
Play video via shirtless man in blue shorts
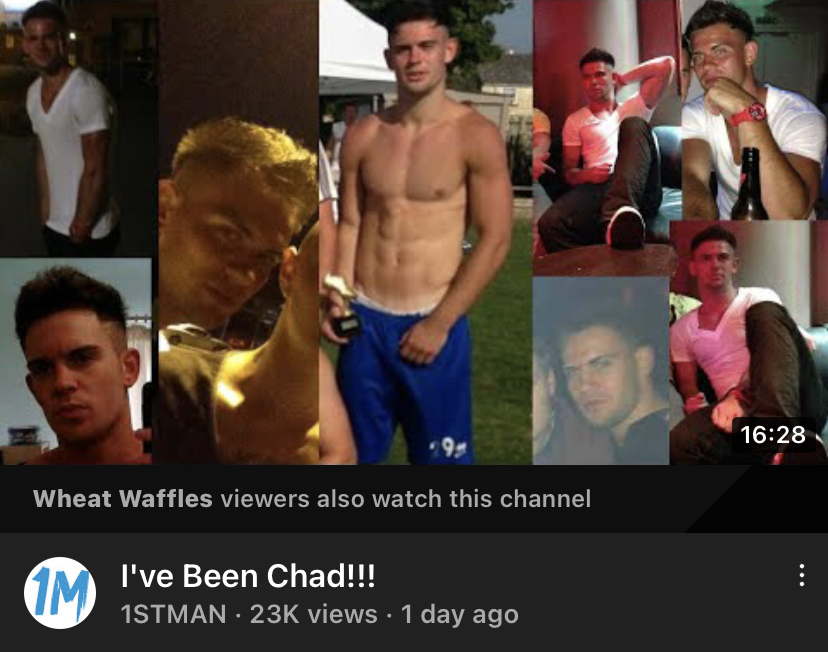[x=426, y=232]
